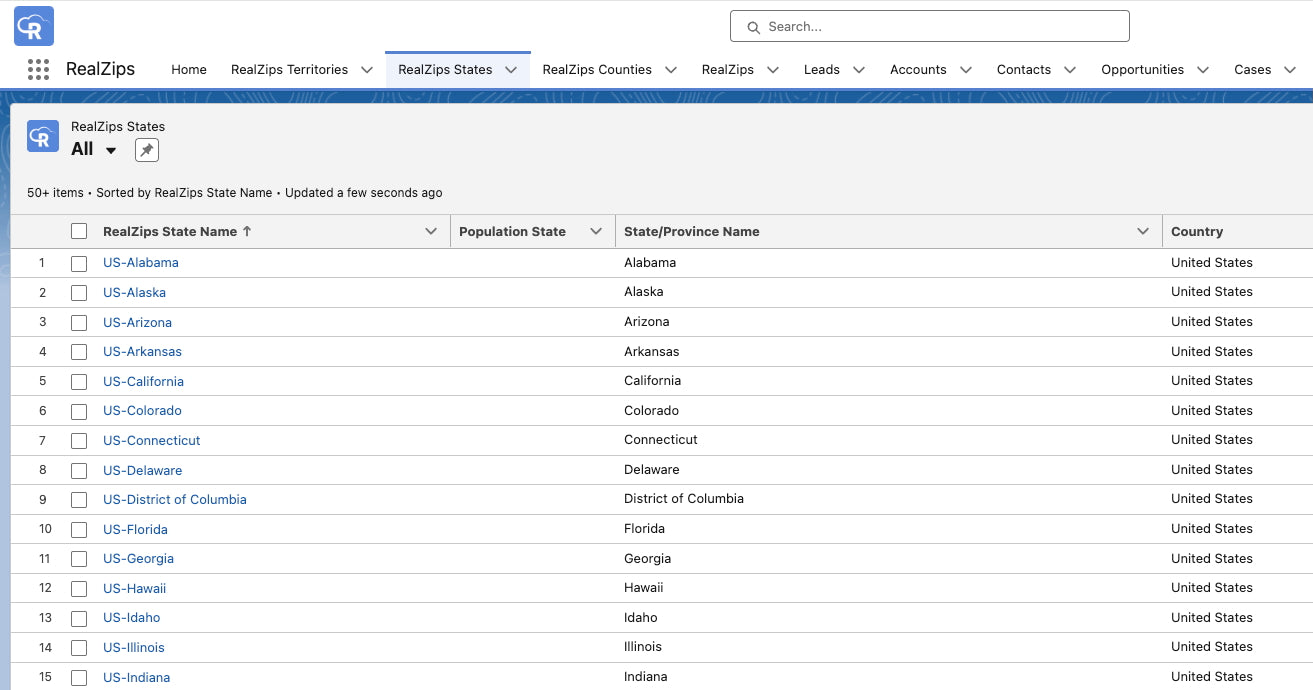1313x690 pixels.
Task: Check the US-Indiana row checkbox
Action: coord(79,677)
